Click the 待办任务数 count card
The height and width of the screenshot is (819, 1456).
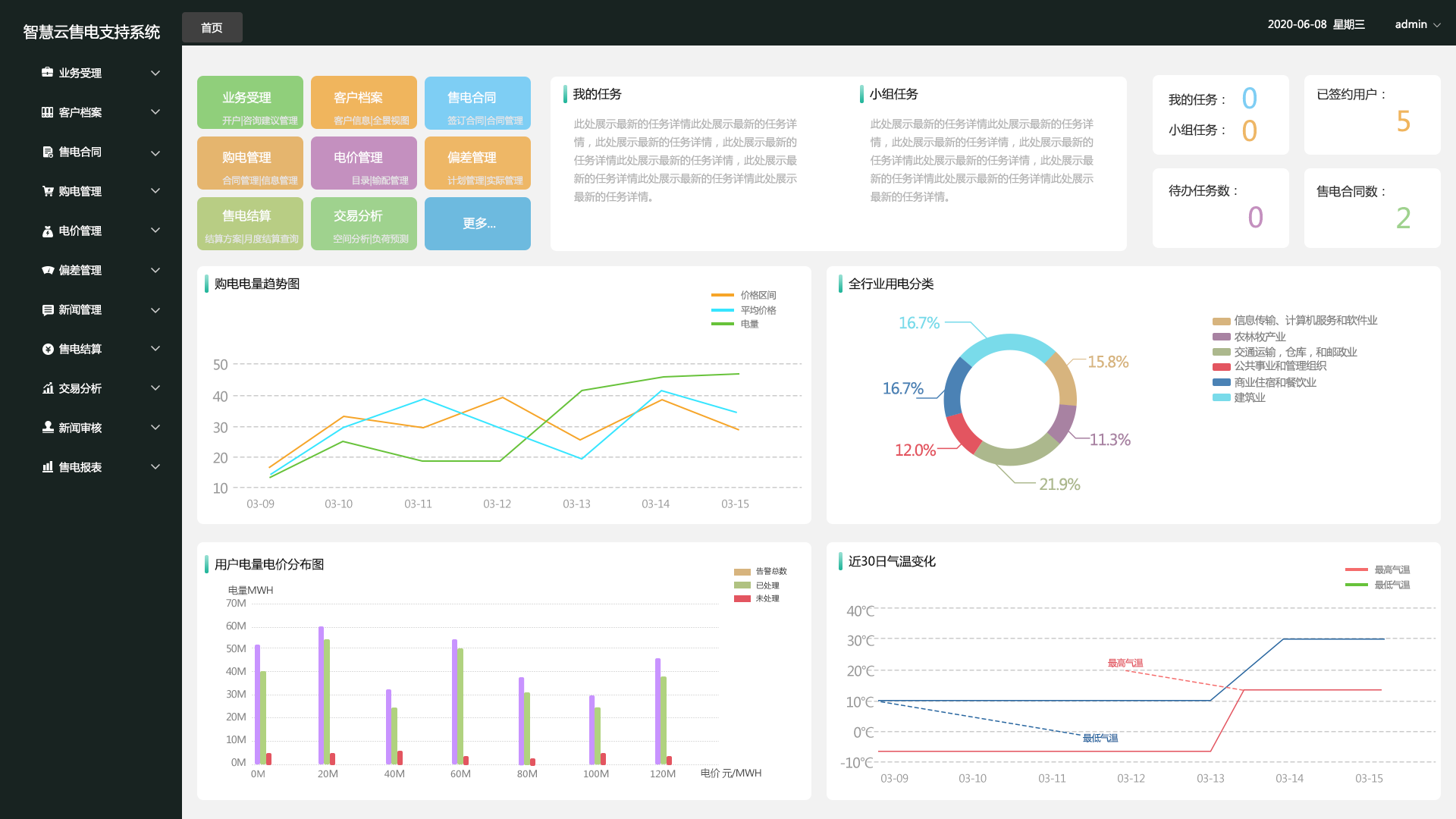coord(1221,208)
